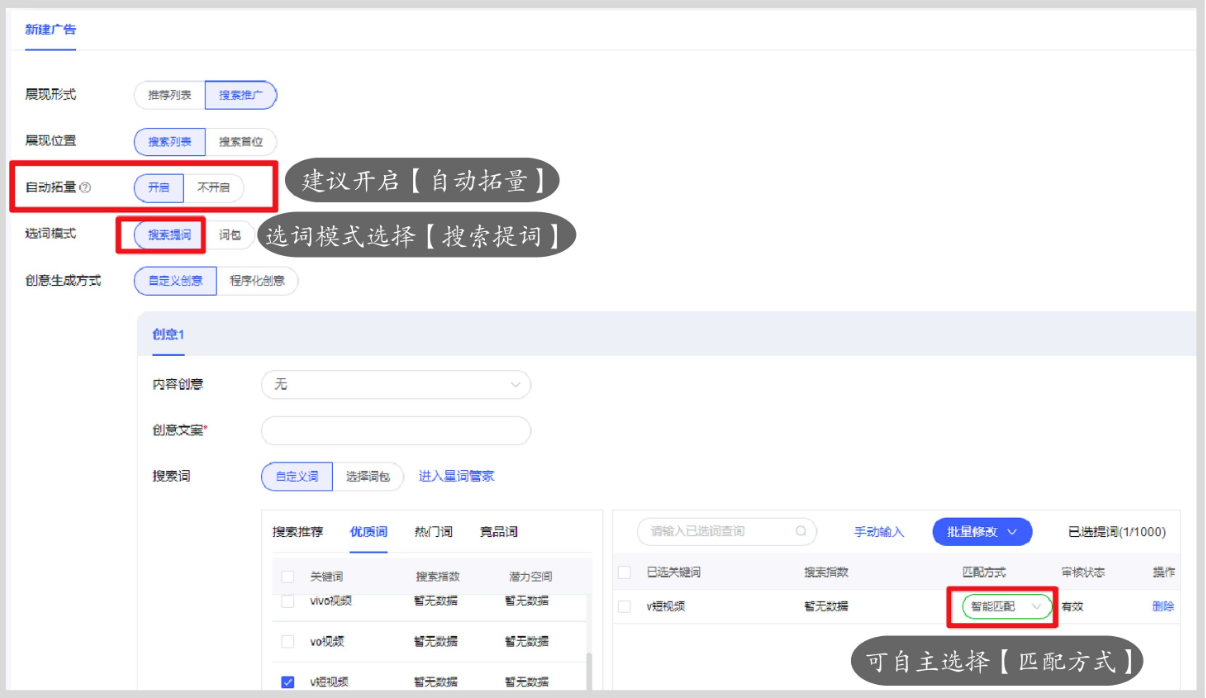
Task: Select the 创意1 tab
Action: pos(167,334)
